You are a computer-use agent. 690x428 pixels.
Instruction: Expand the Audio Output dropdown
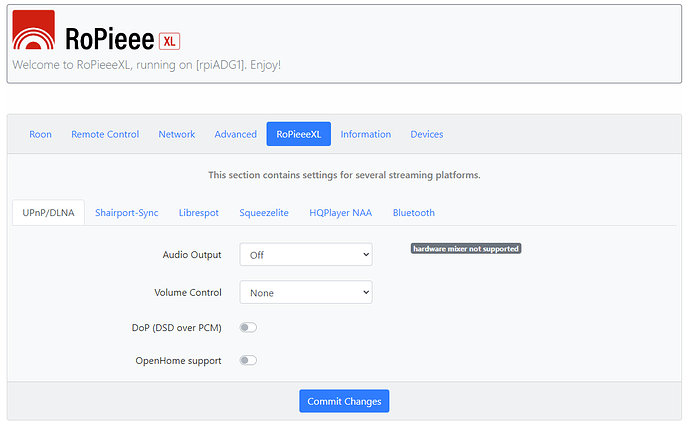point(306,255)
